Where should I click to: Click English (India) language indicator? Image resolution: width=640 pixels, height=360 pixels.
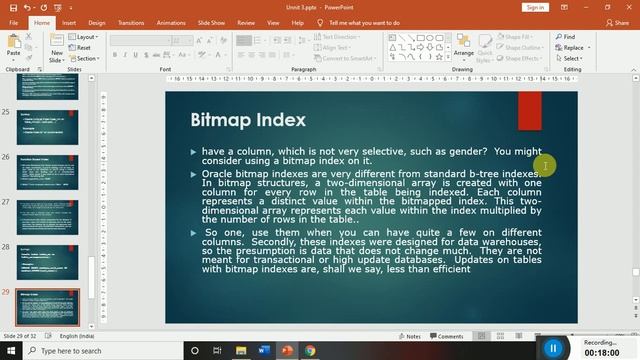click(x=77, y=336)
